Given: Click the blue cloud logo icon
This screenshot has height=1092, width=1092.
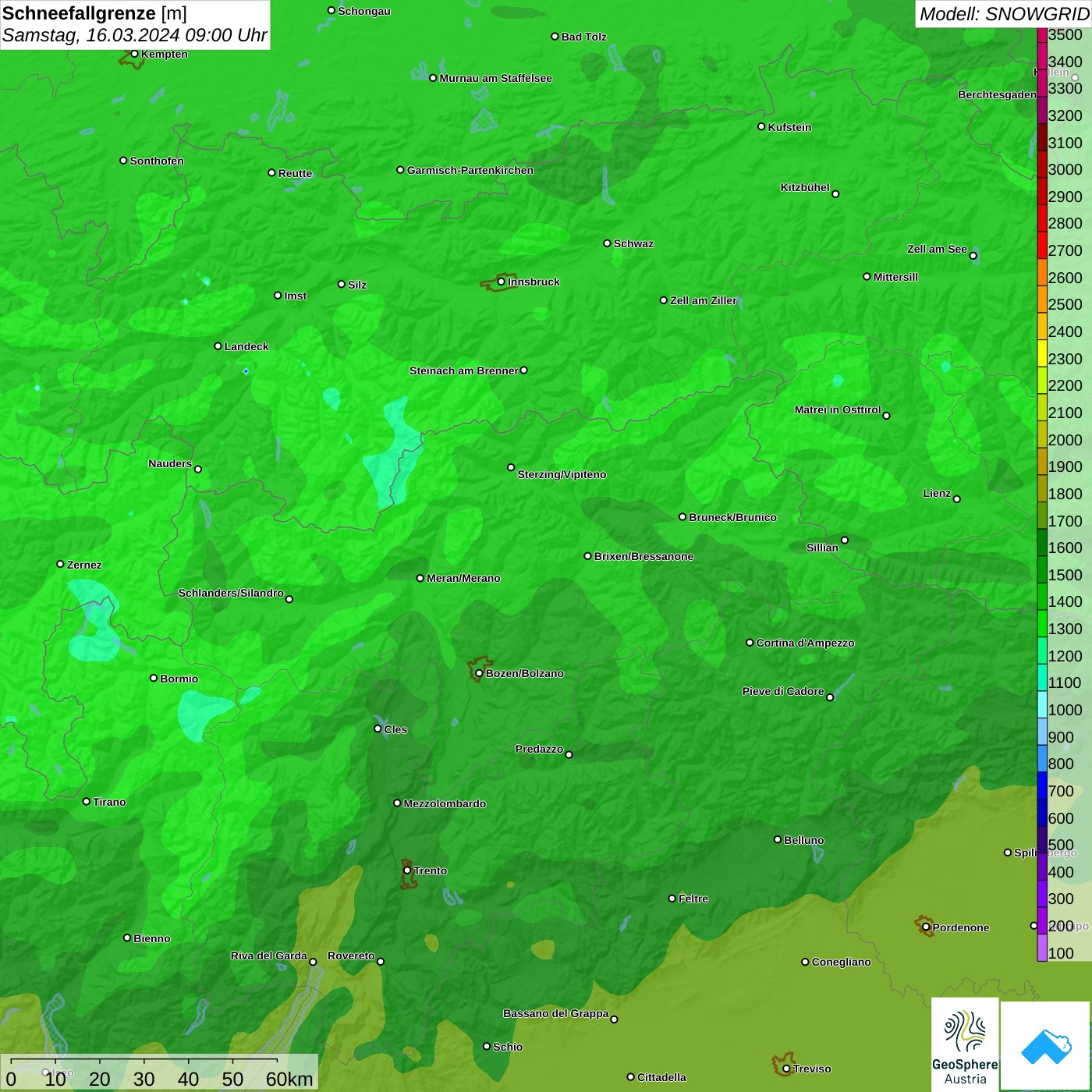Looking at the screenshot, I should [1046, 1046].
